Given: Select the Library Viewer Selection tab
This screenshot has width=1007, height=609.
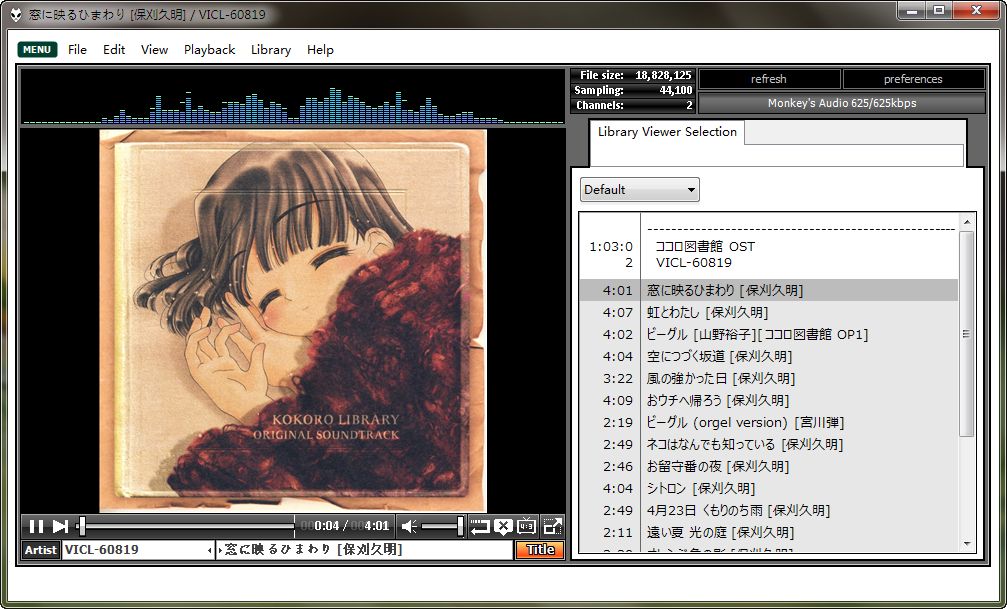Looking at the screenshot, I should (x=667, y=132).
